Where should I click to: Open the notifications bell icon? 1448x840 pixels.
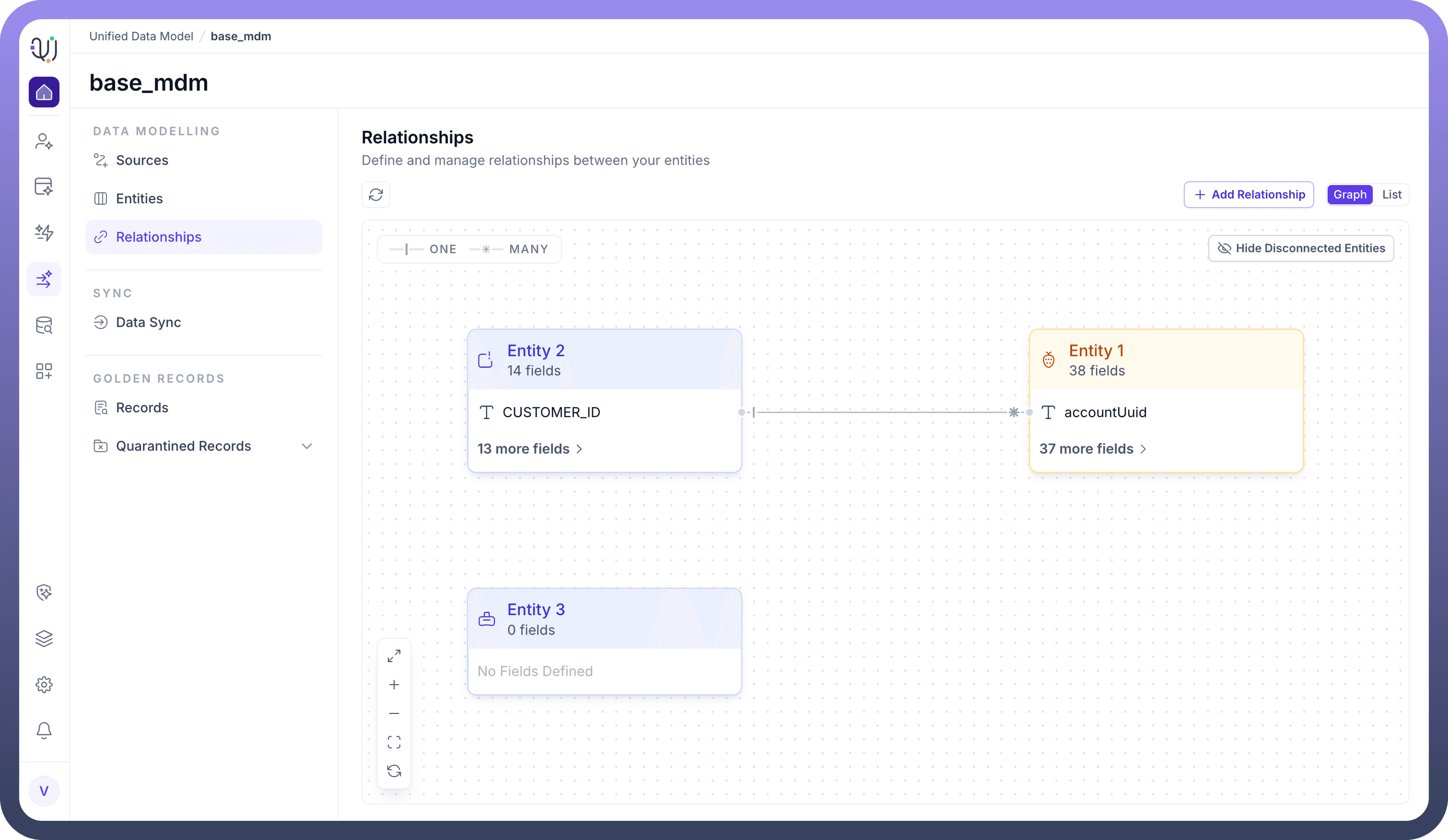point(44,730)
